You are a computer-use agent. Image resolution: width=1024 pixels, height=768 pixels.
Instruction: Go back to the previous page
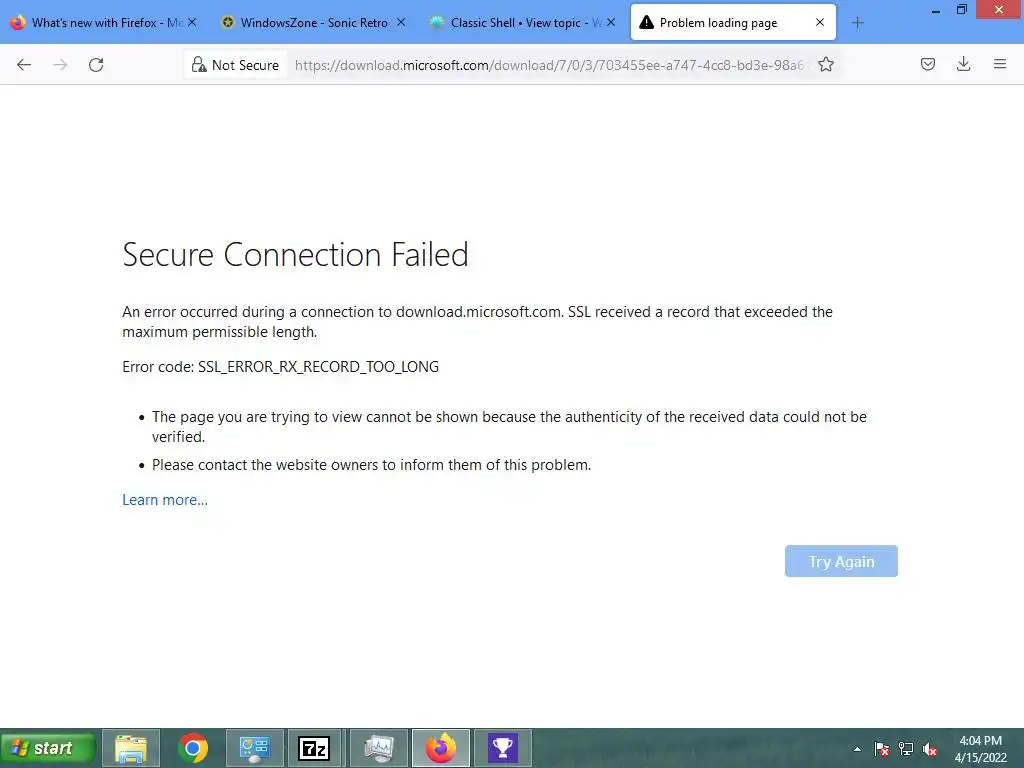click(24, 65)
